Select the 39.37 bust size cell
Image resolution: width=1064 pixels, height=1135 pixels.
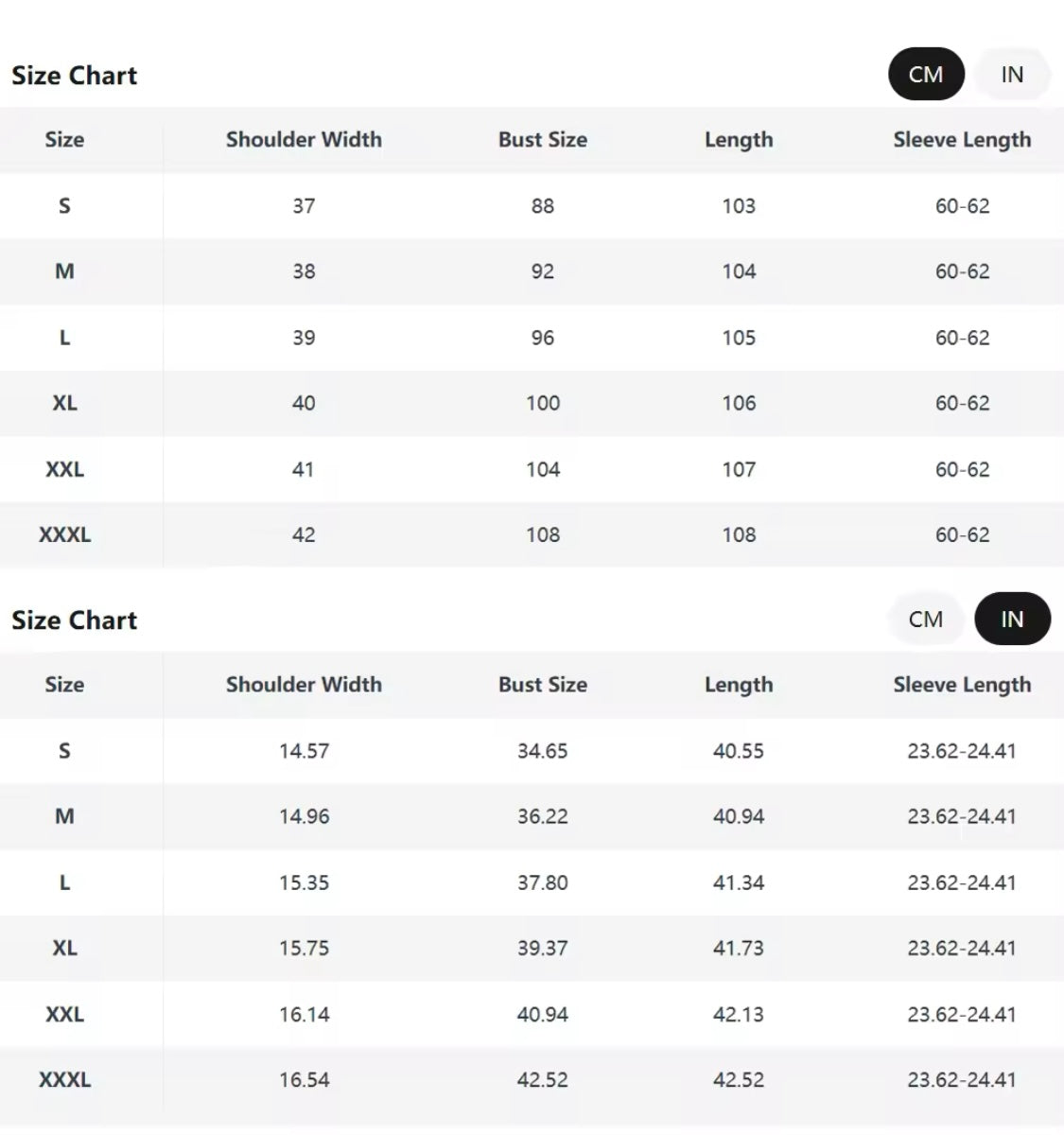tap(543, 948)
